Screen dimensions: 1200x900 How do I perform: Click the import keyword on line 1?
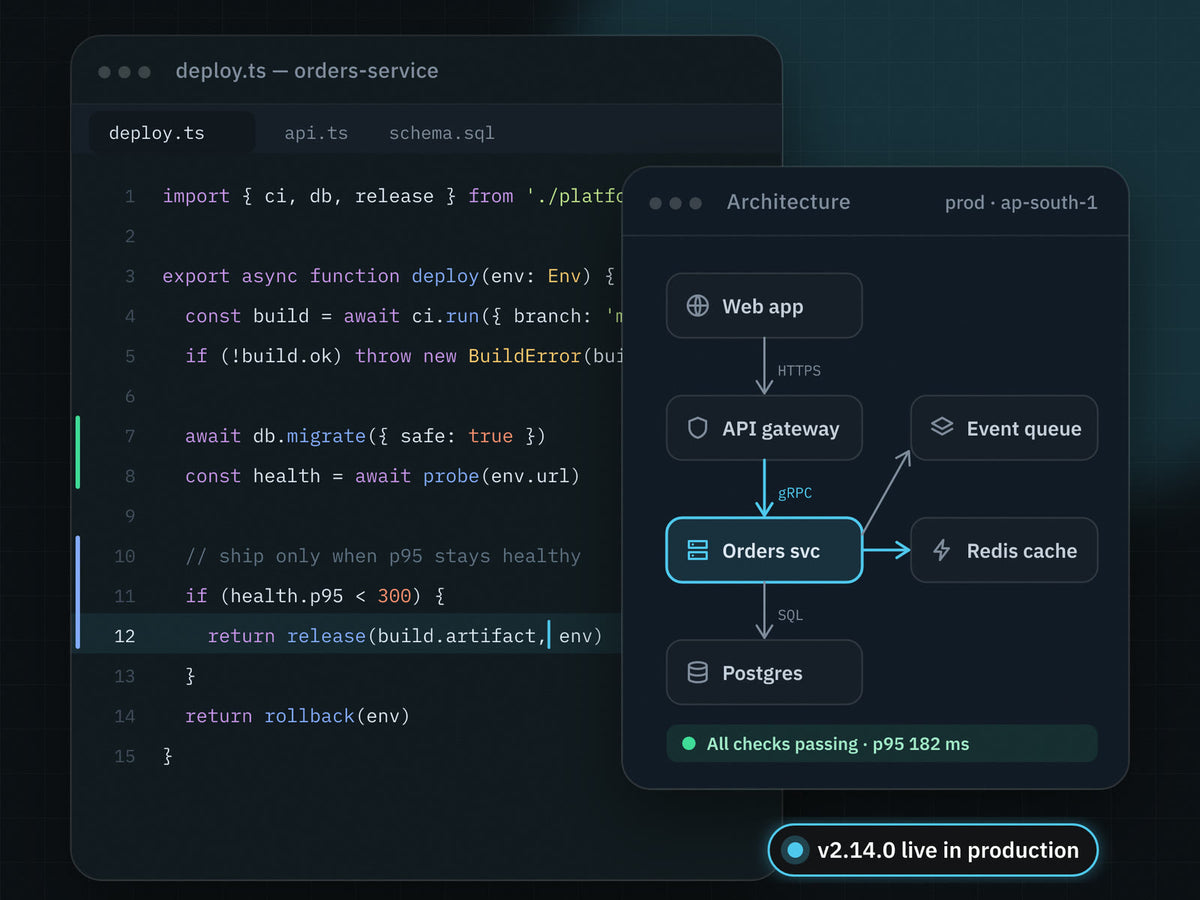coord(196,196)
